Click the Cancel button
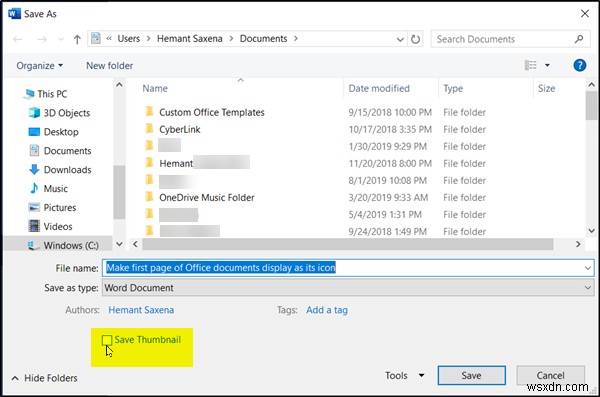The height and width of the screenshot is (397, 600). point(550,376)
